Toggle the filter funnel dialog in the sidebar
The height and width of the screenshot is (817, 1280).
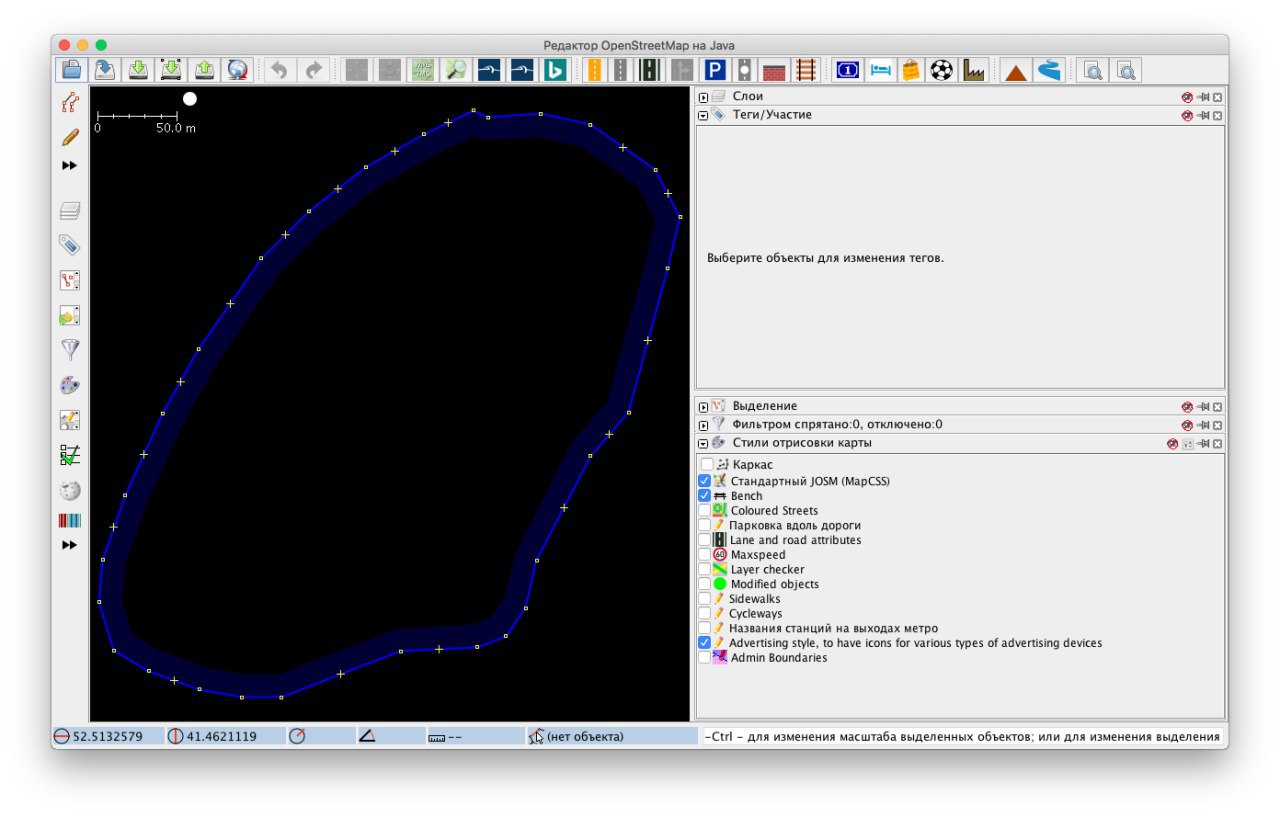click(70, 349)
